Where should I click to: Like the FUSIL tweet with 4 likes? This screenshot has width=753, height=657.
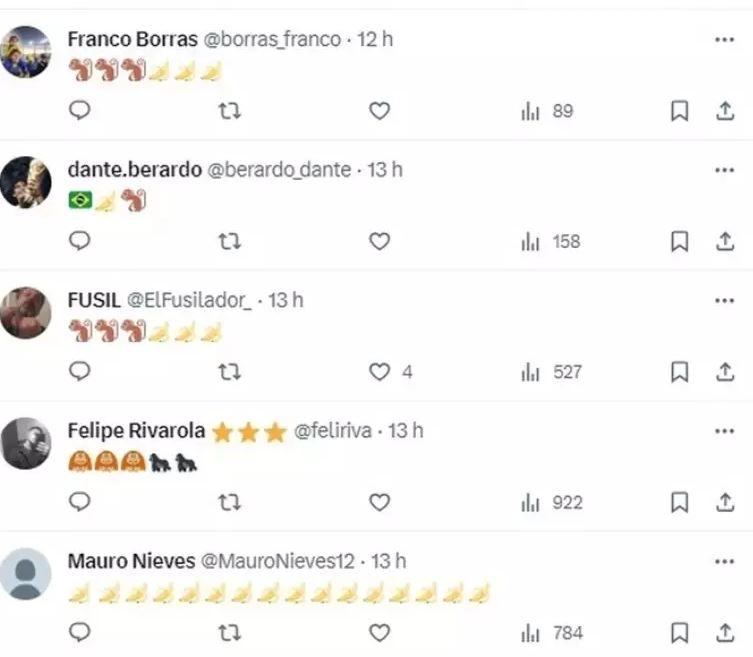[x=379, y=372]
